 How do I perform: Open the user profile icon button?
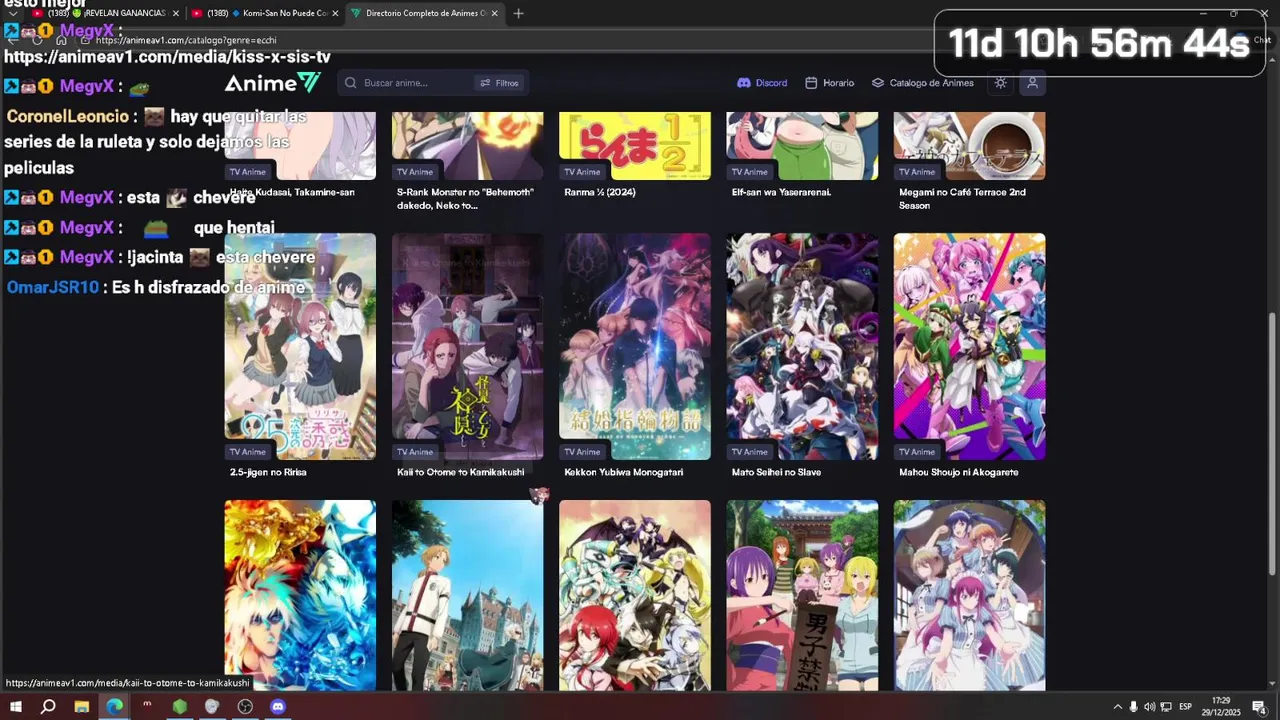pyautogui.click(x=1032, y=83)
